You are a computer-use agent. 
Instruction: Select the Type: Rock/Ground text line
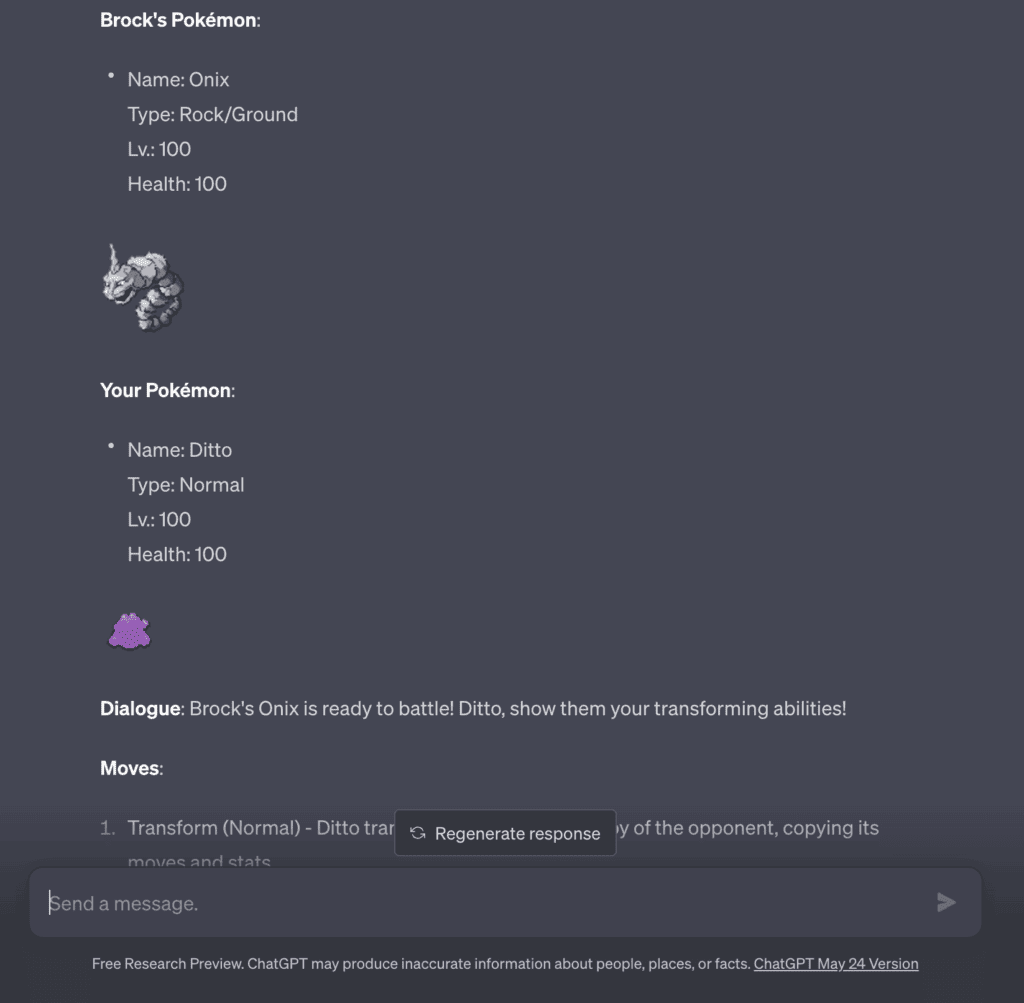pyautogui.click(x=213, y=114)
